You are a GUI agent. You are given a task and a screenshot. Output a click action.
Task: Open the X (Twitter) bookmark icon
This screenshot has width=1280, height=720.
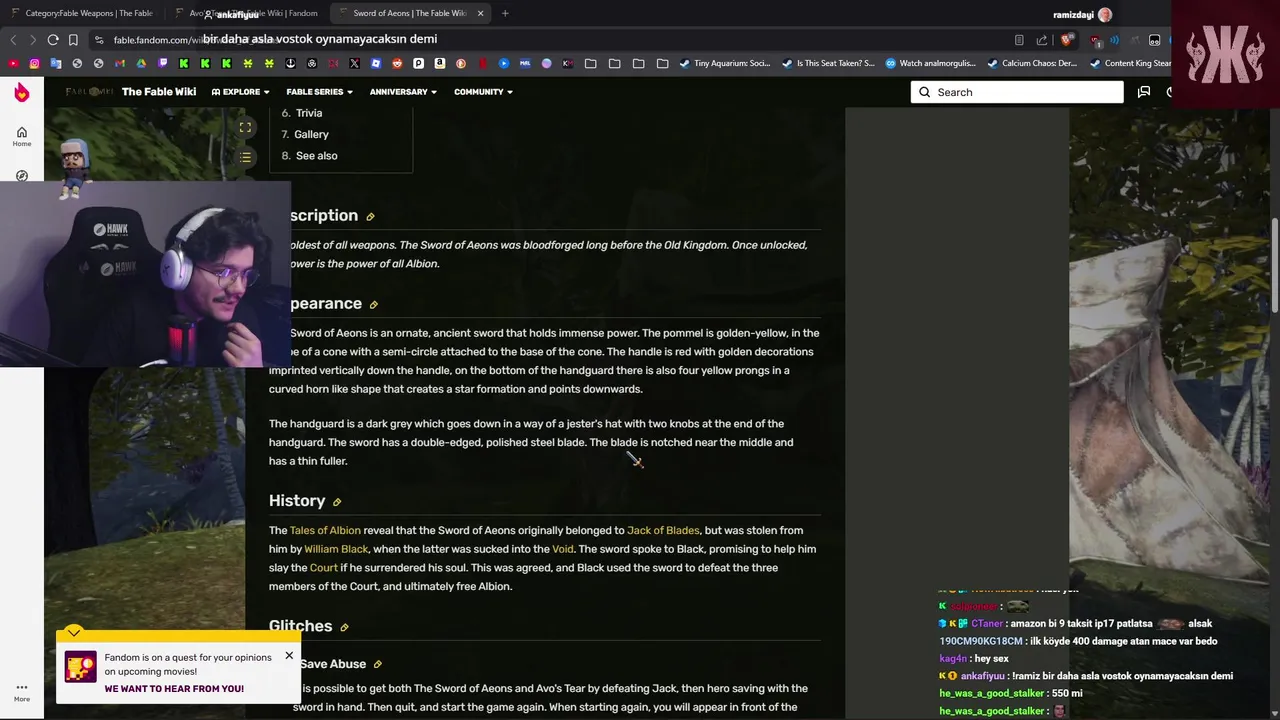tap(354, 63)
